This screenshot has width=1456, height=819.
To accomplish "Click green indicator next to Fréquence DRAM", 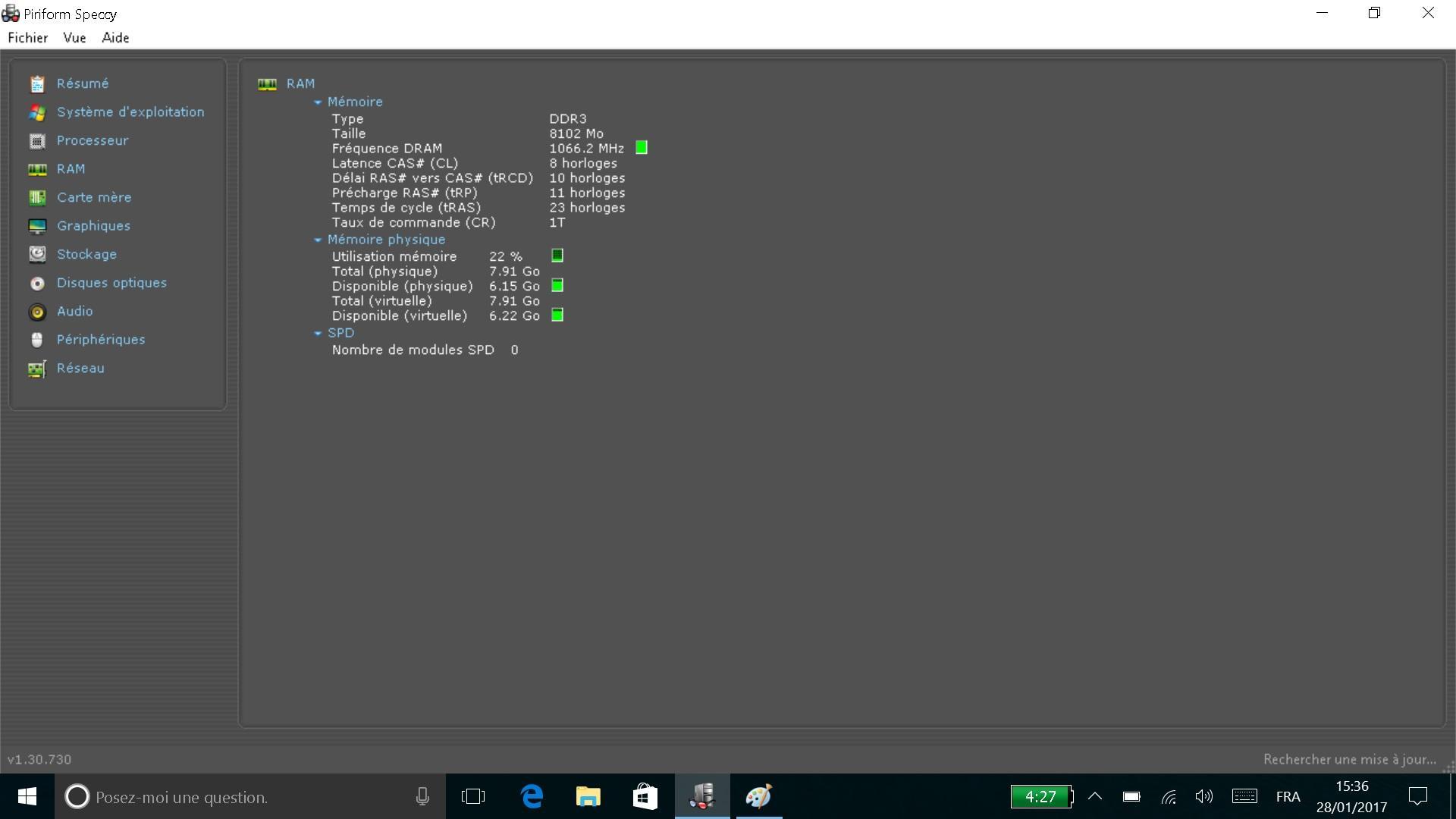I will click(642, 148).
